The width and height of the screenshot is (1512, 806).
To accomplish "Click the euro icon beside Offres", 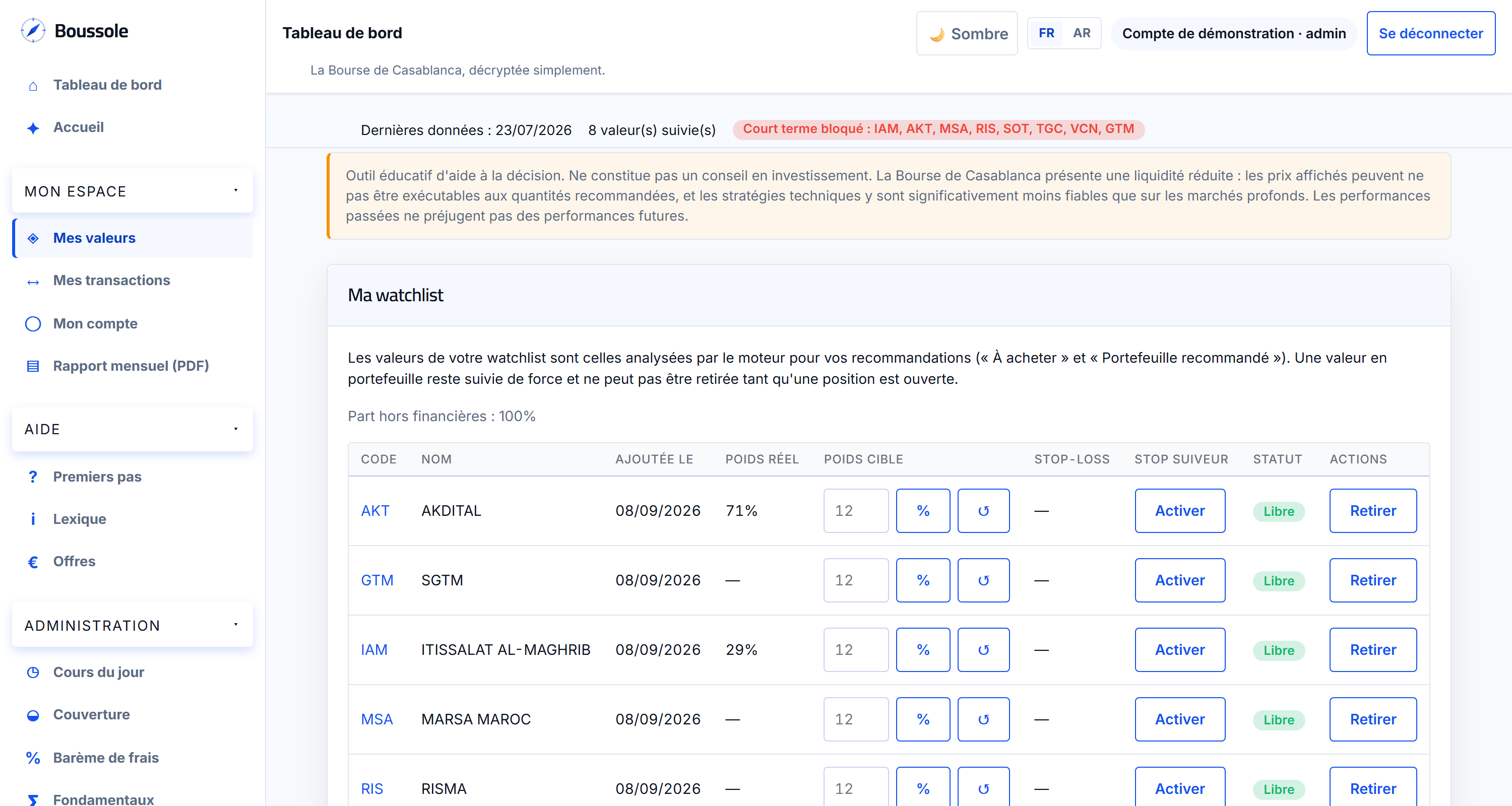I will pyautogui.click(x=33, y=562).
